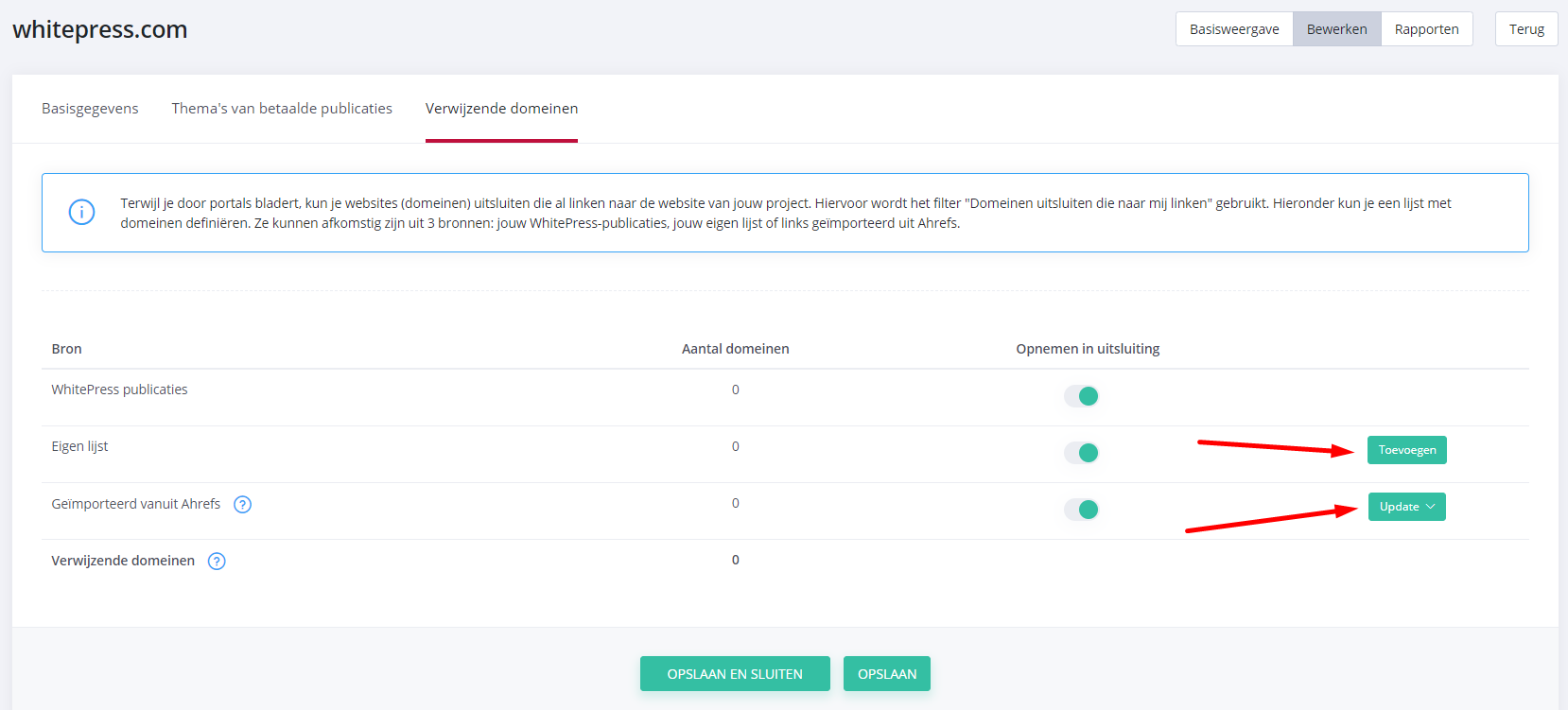Viewport: 1568px width, 710px height.
Task: Open the help icon next to Verwijzende domeinen total
Action: tap(217, 562)
